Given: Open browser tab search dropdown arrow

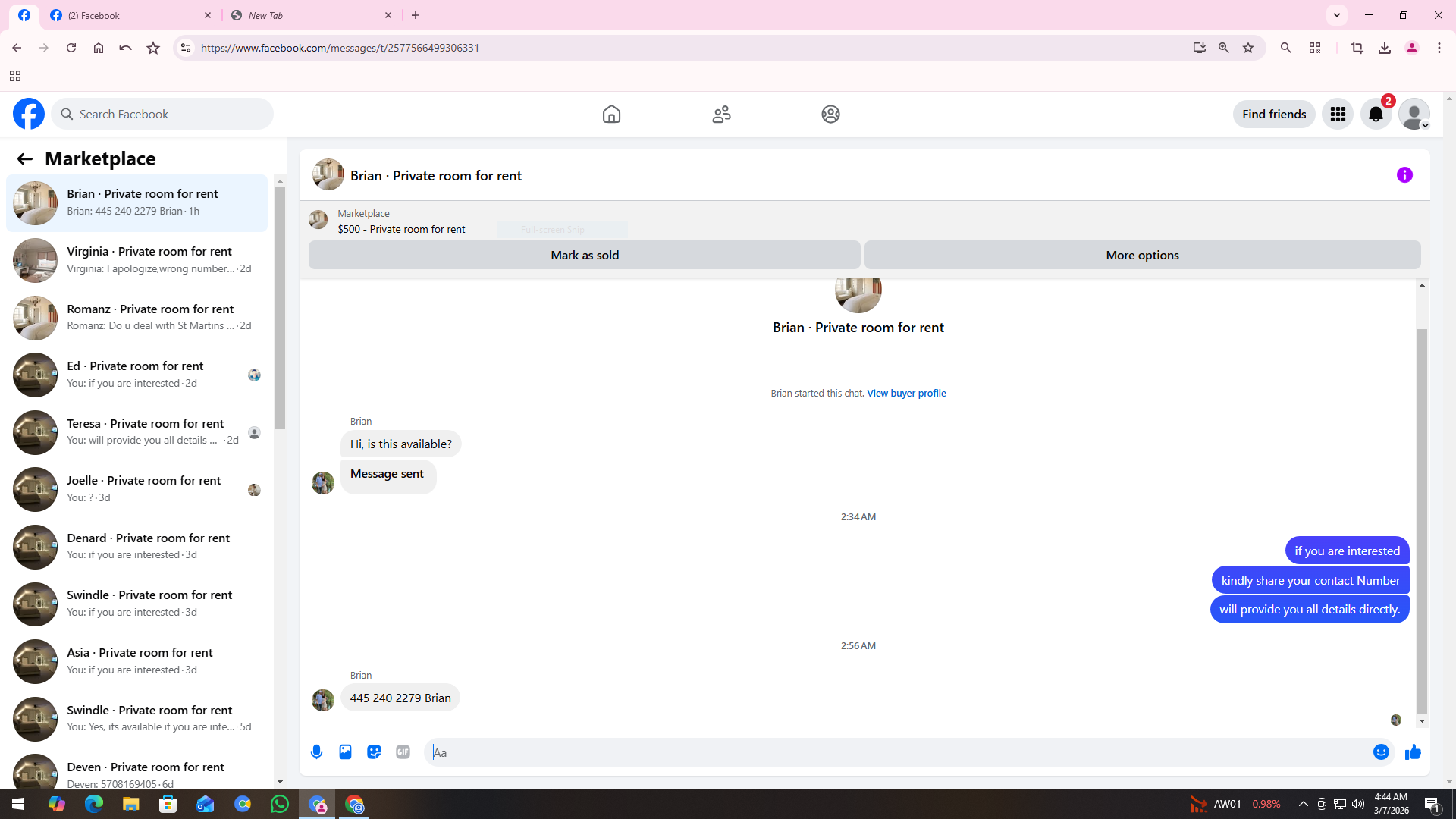Looking at the screenshot, I should point(1337,15).
